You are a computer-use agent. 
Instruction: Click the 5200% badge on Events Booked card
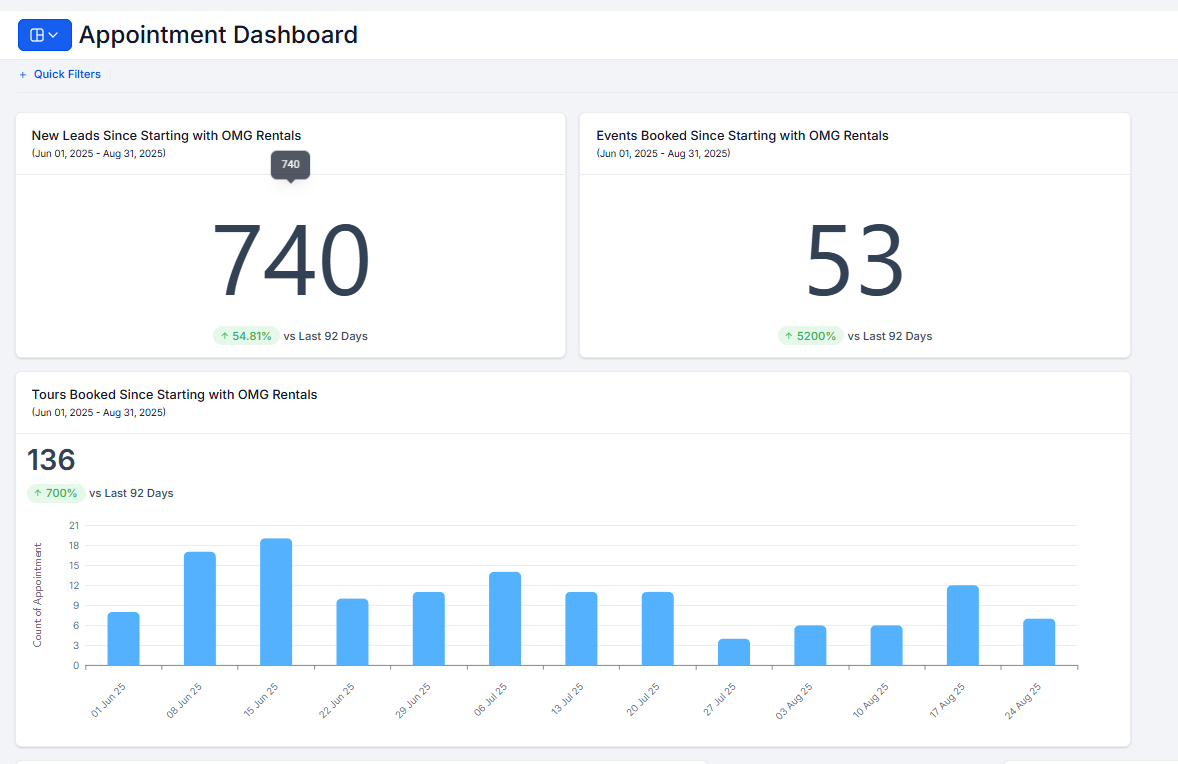click(810, 335)
